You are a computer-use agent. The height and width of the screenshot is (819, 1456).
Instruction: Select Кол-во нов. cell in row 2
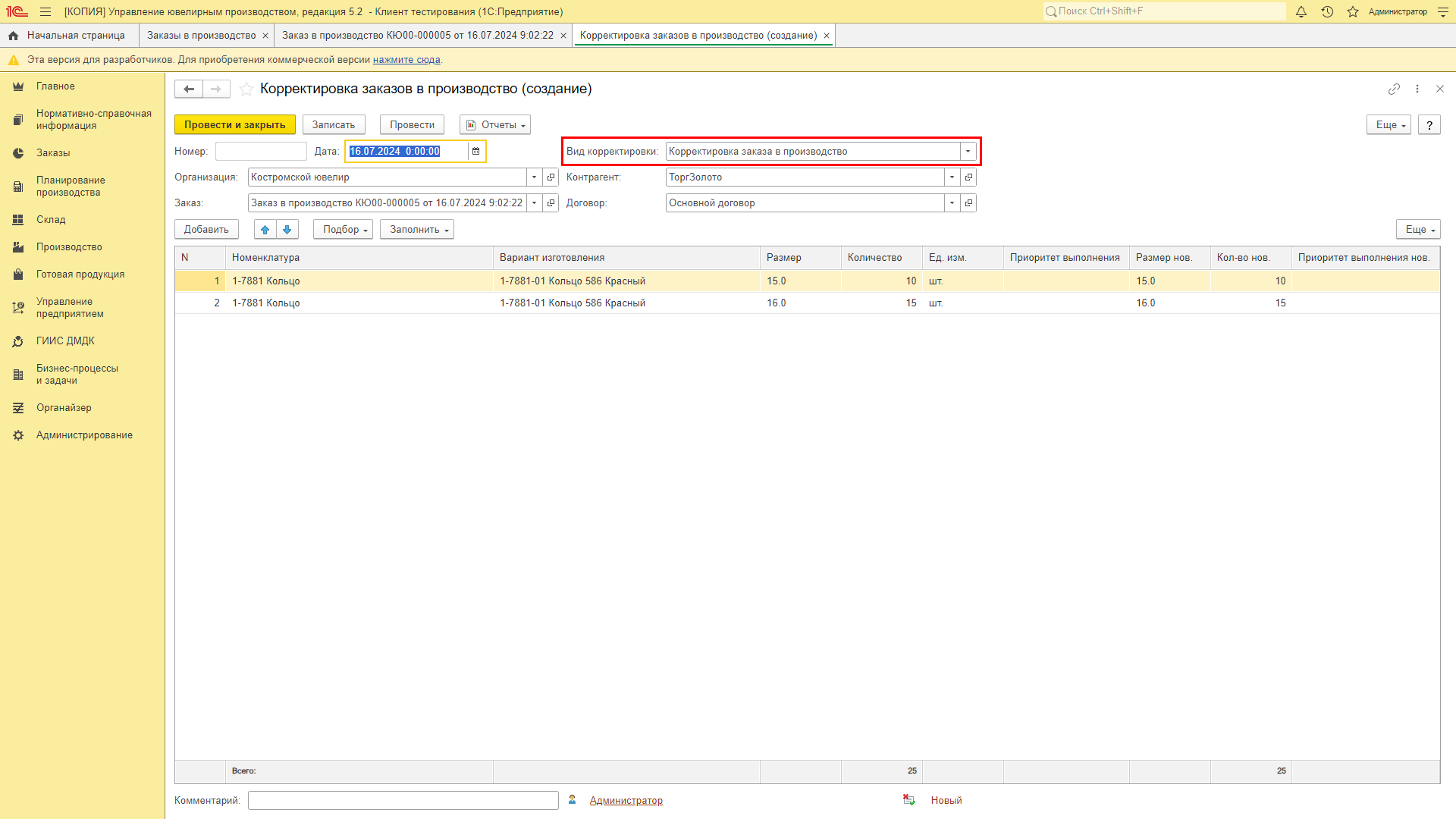[x=1251, y=303]
